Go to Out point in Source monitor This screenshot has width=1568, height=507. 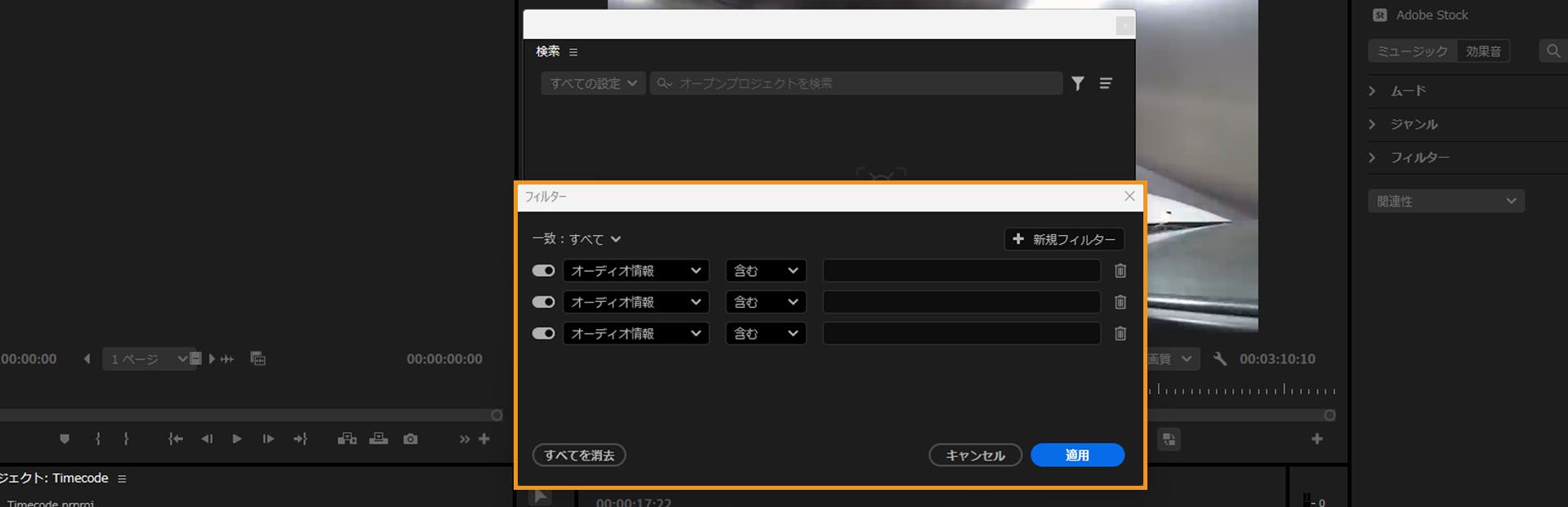click(300, 439)
